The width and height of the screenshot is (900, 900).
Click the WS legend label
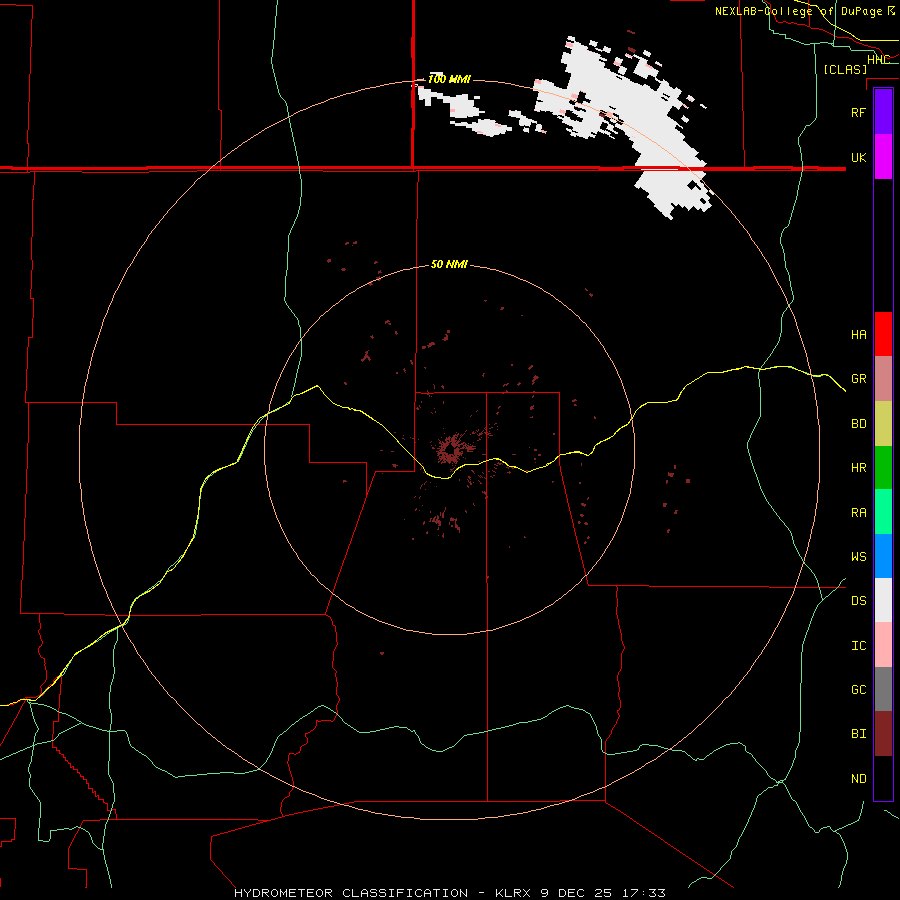858,556
